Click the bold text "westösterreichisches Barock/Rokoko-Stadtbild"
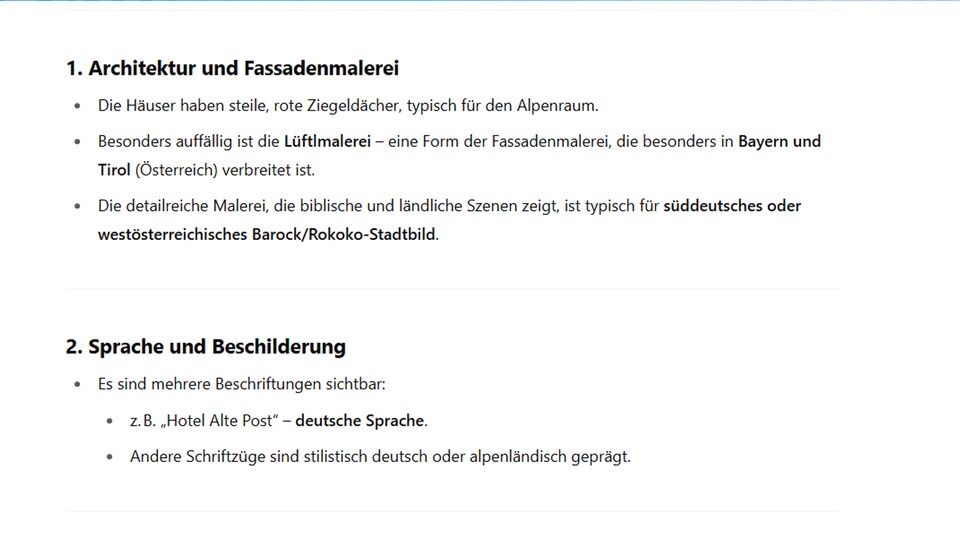960x540 pixels. coord(267,234)
